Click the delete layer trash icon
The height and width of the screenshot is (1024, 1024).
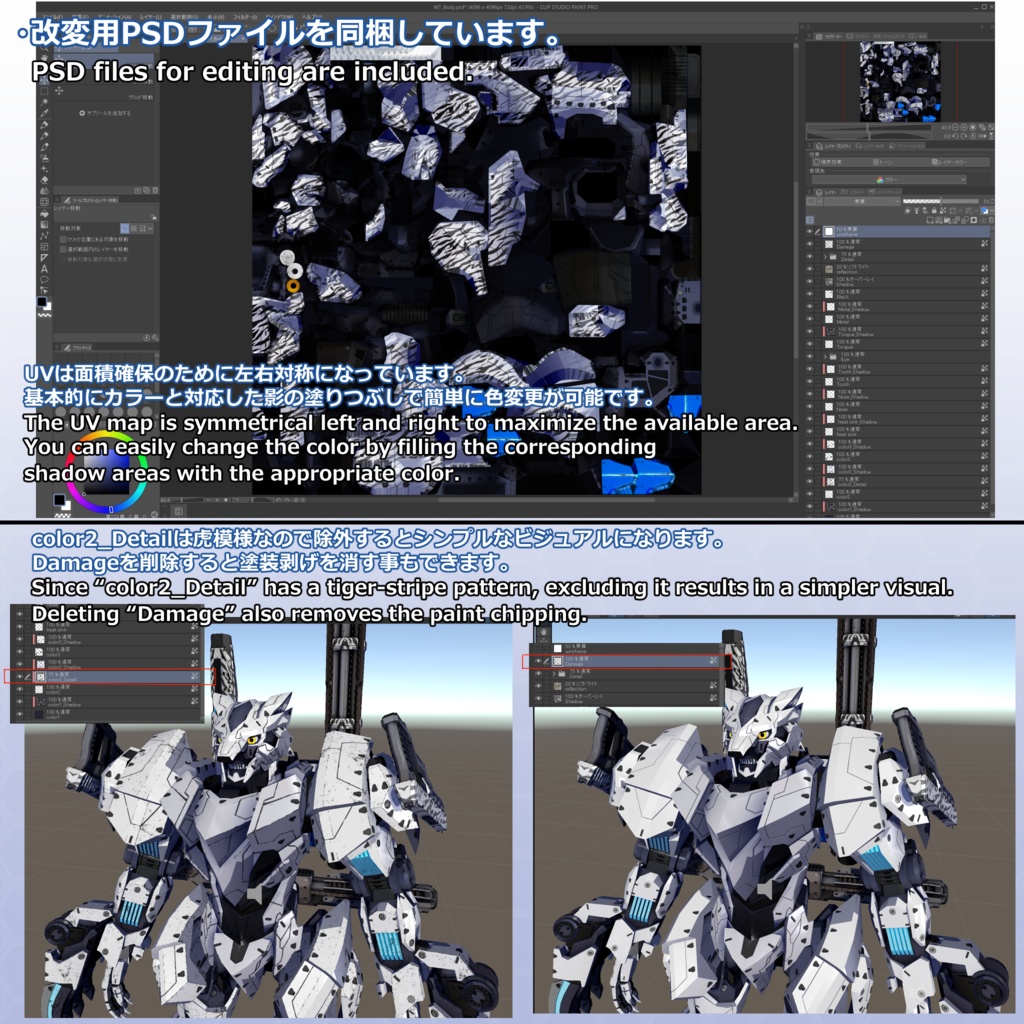(x=991, y=220)
